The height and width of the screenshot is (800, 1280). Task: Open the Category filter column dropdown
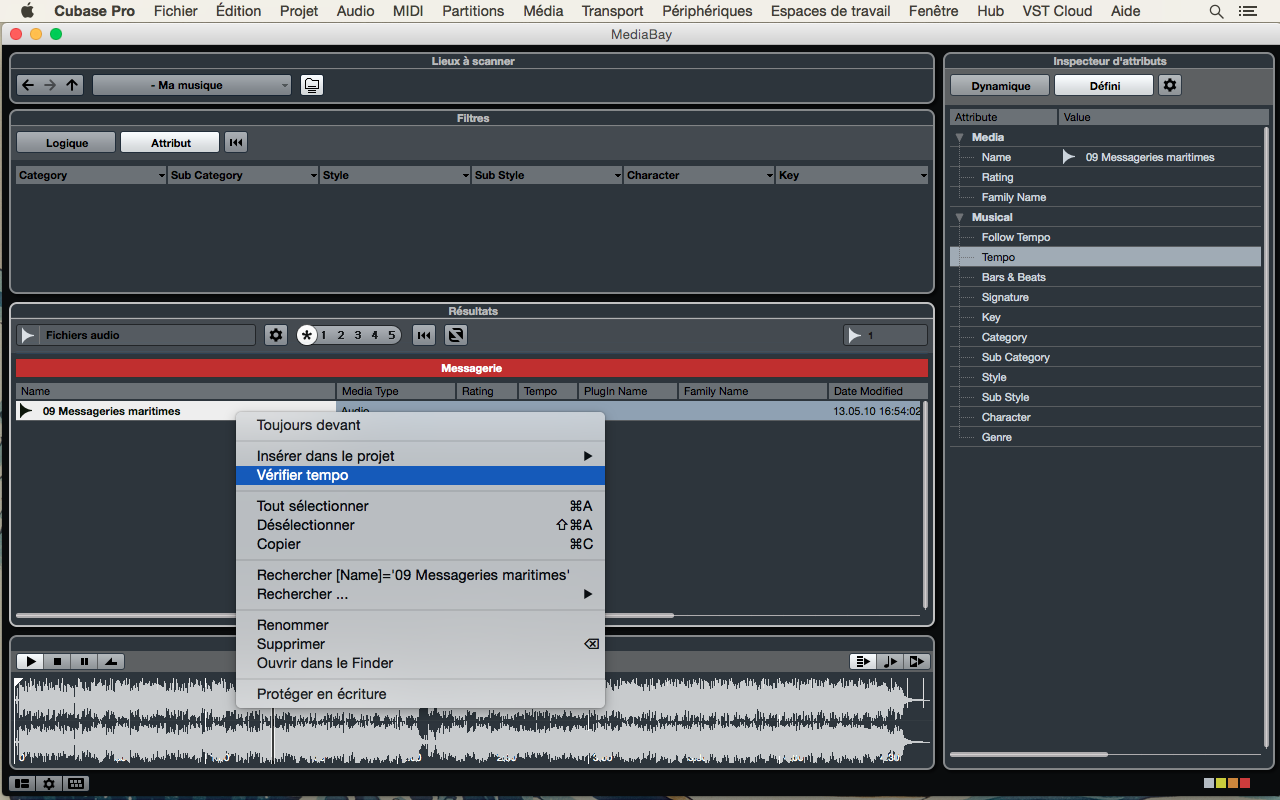coord(91,175)
